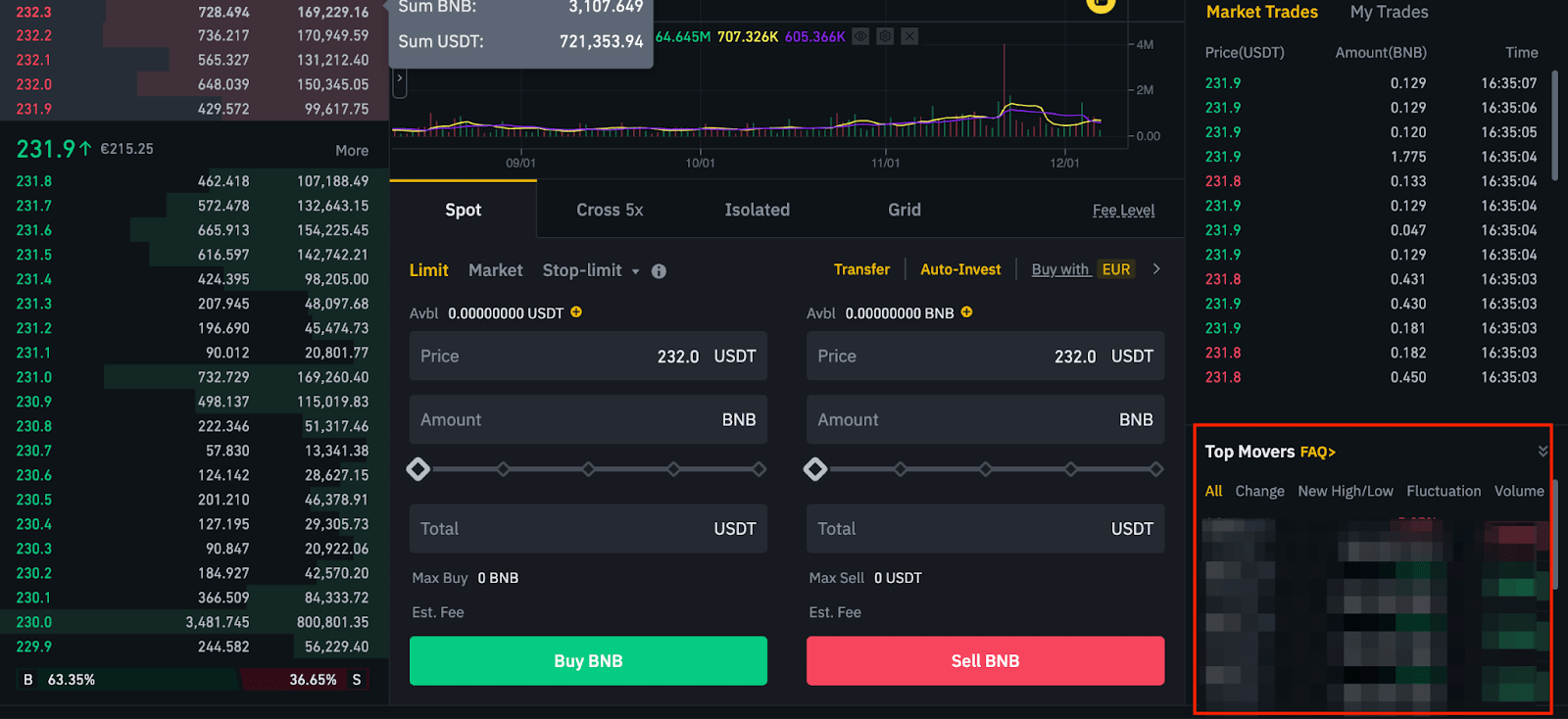The width and height of the screenshot is (1568, 719).
Task: Select the Limit order type
Action: click(429, 270)
